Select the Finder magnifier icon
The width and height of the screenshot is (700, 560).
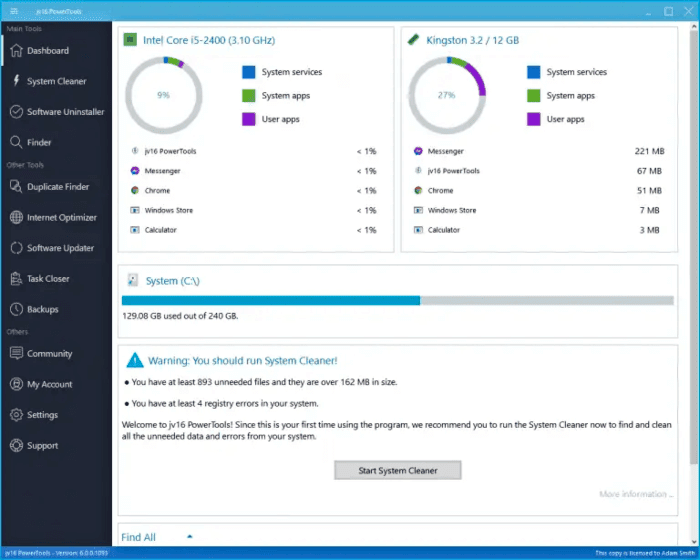16,142
